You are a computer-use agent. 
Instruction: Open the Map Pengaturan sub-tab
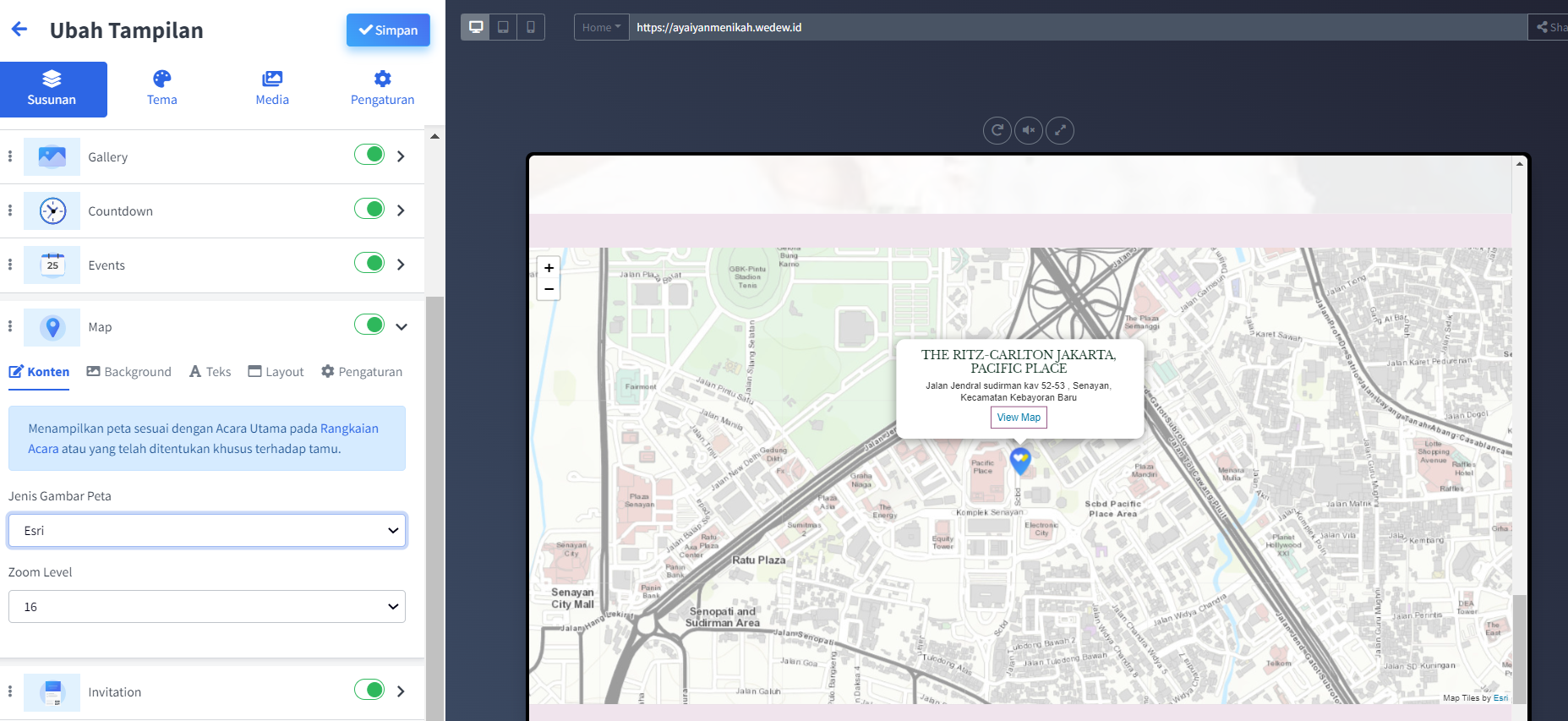pos(362,372)
